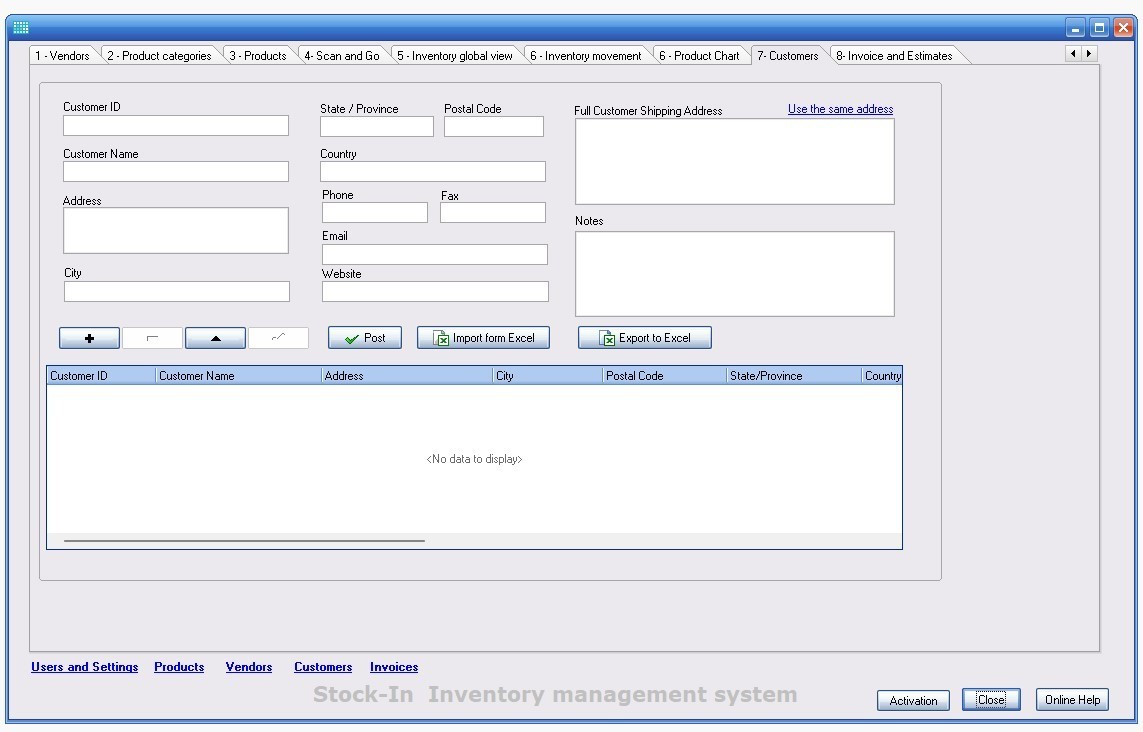Add a new customer record with plus button

click(x=89, y=338)
